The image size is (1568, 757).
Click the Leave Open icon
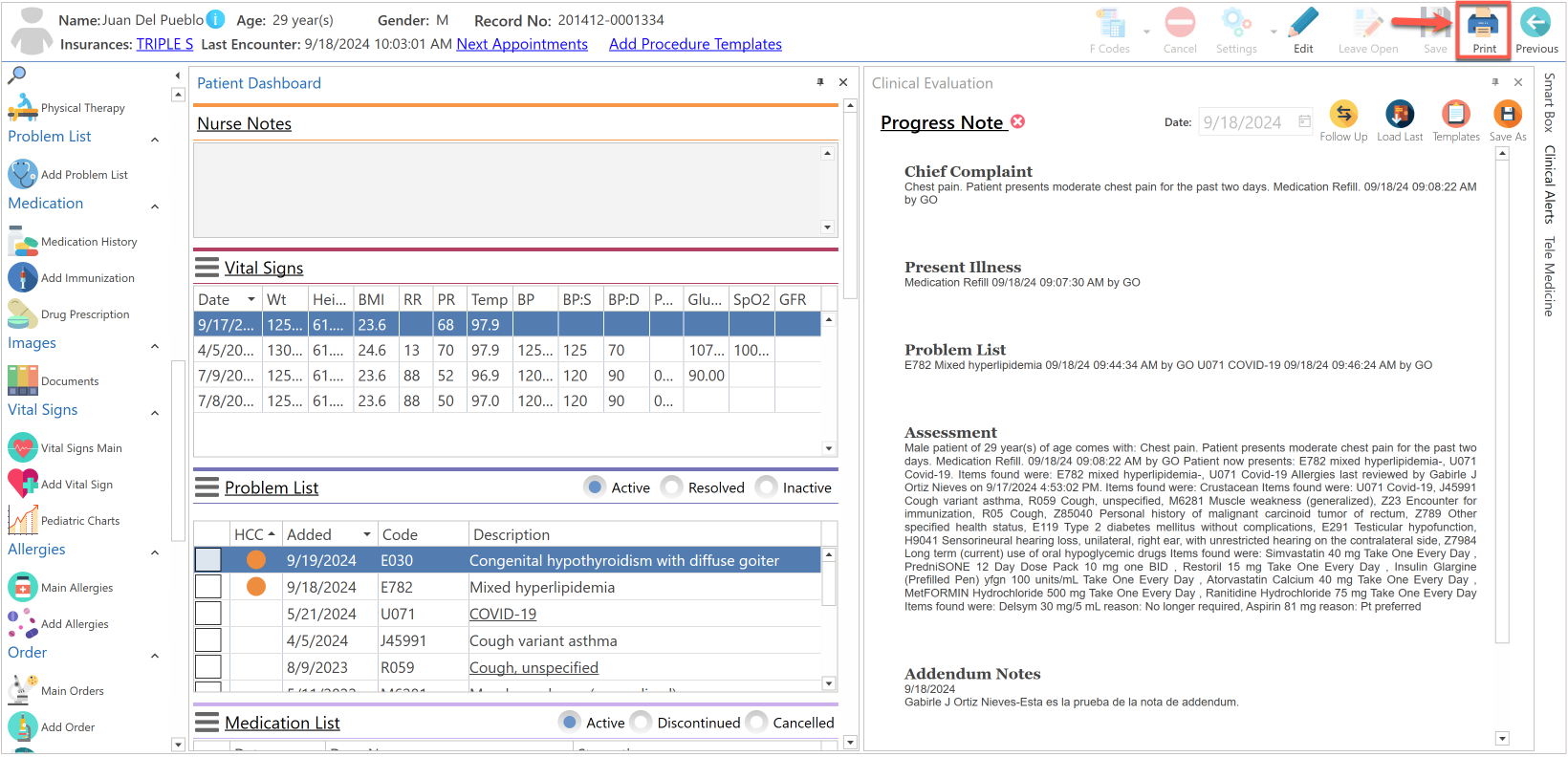[x=1368, y=23]
